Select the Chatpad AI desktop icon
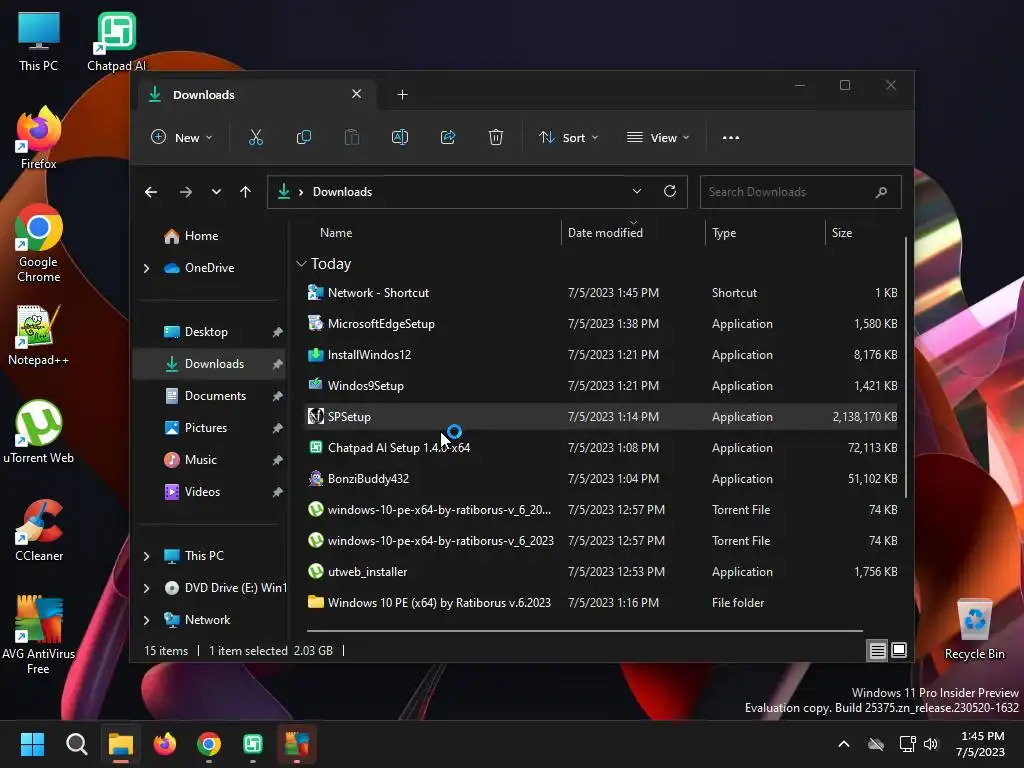This screenshot has width=1024, height=768. (116, 41)
